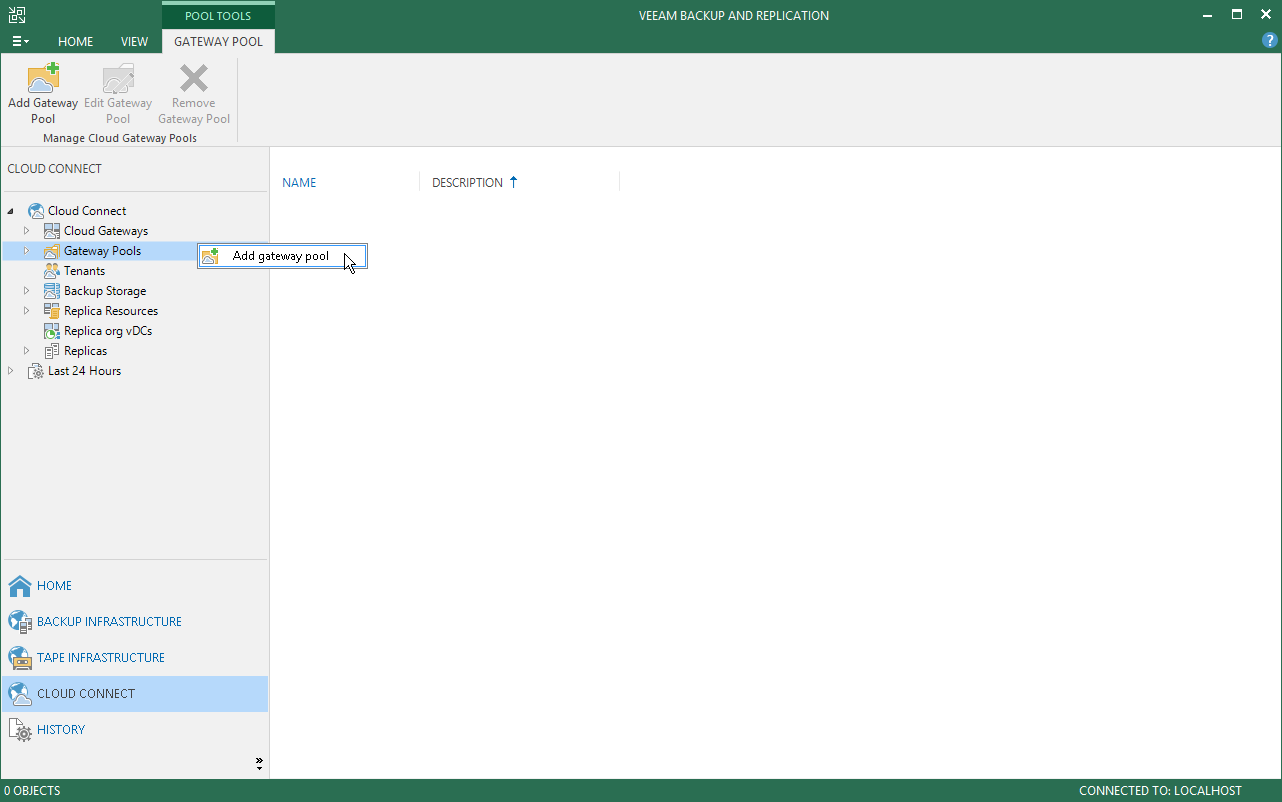Expand the navigation pane overflow chevron
Screen dimensions: 1282x802
coord(259,763)
